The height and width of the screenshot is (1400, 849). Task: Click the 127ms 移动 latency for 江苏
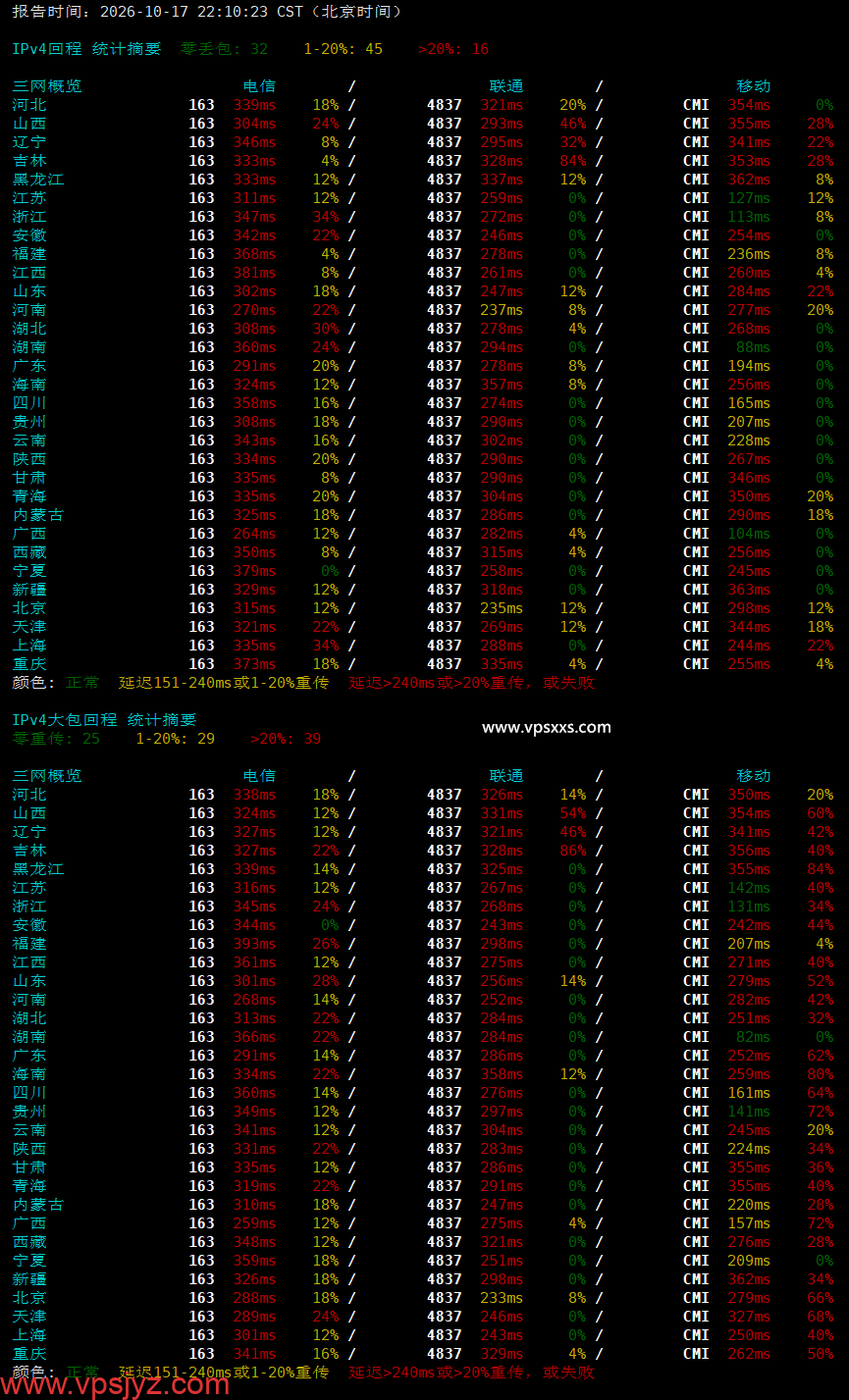pos(749,198)
